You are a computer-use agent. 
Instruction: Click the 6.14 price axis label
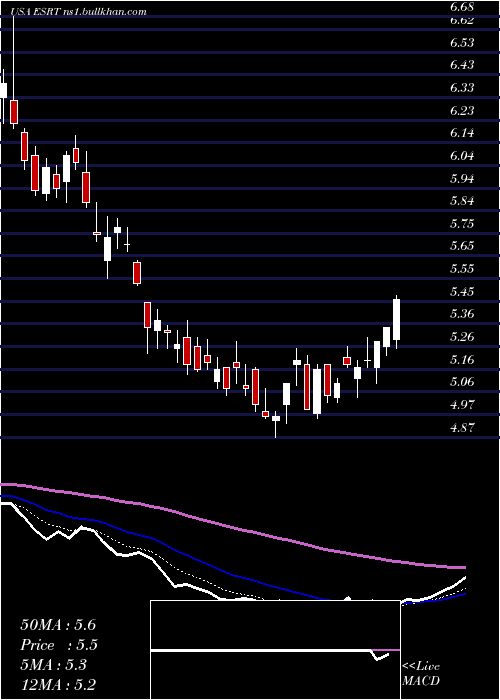(x=462, y=133)
